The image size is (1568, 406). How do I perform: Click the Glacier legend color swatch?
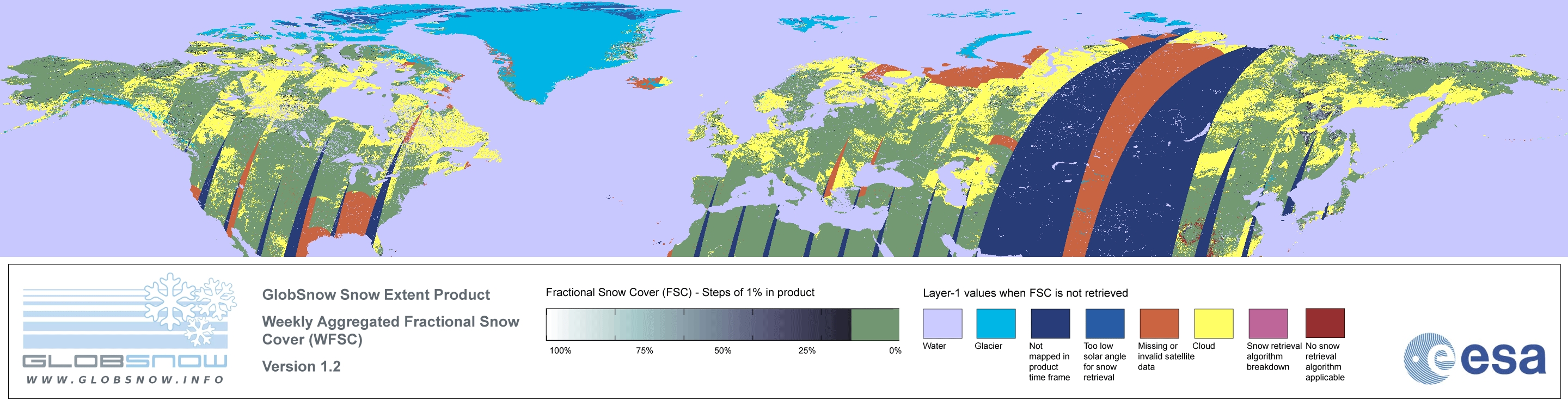coord(996,323)
